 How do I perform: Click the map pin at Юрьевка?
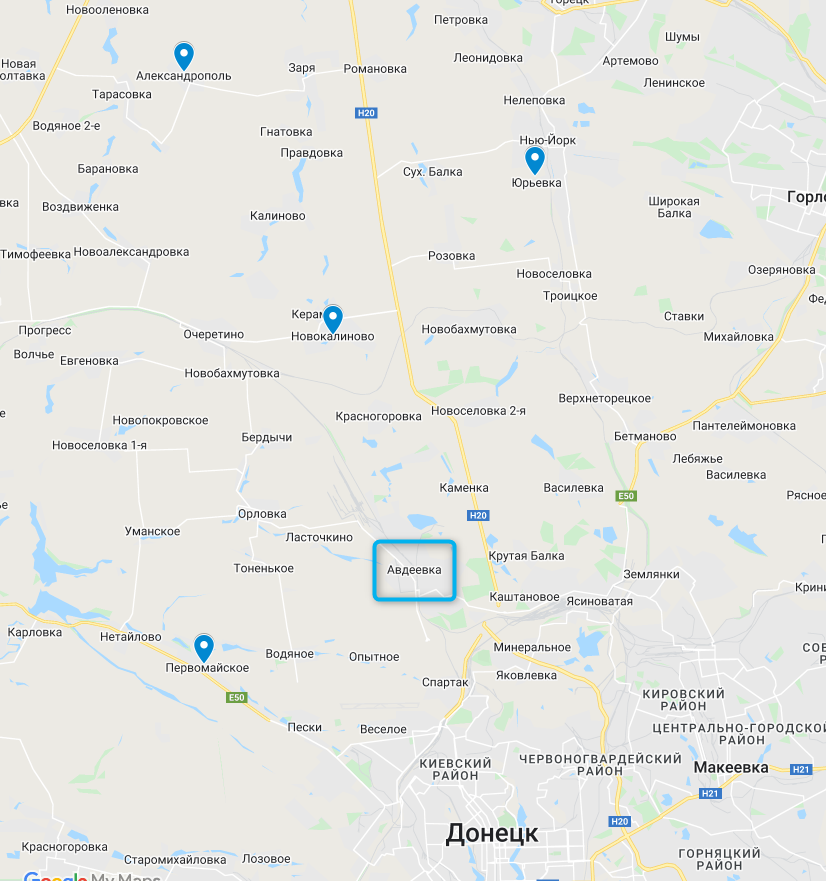534,160
